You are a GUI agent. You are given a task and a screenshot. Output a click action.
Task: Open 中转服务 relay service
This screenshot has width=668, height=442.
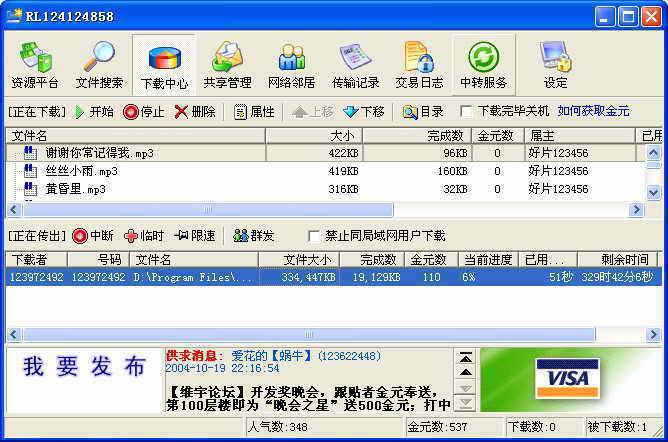pyautogui.click(x=483, y=64)
